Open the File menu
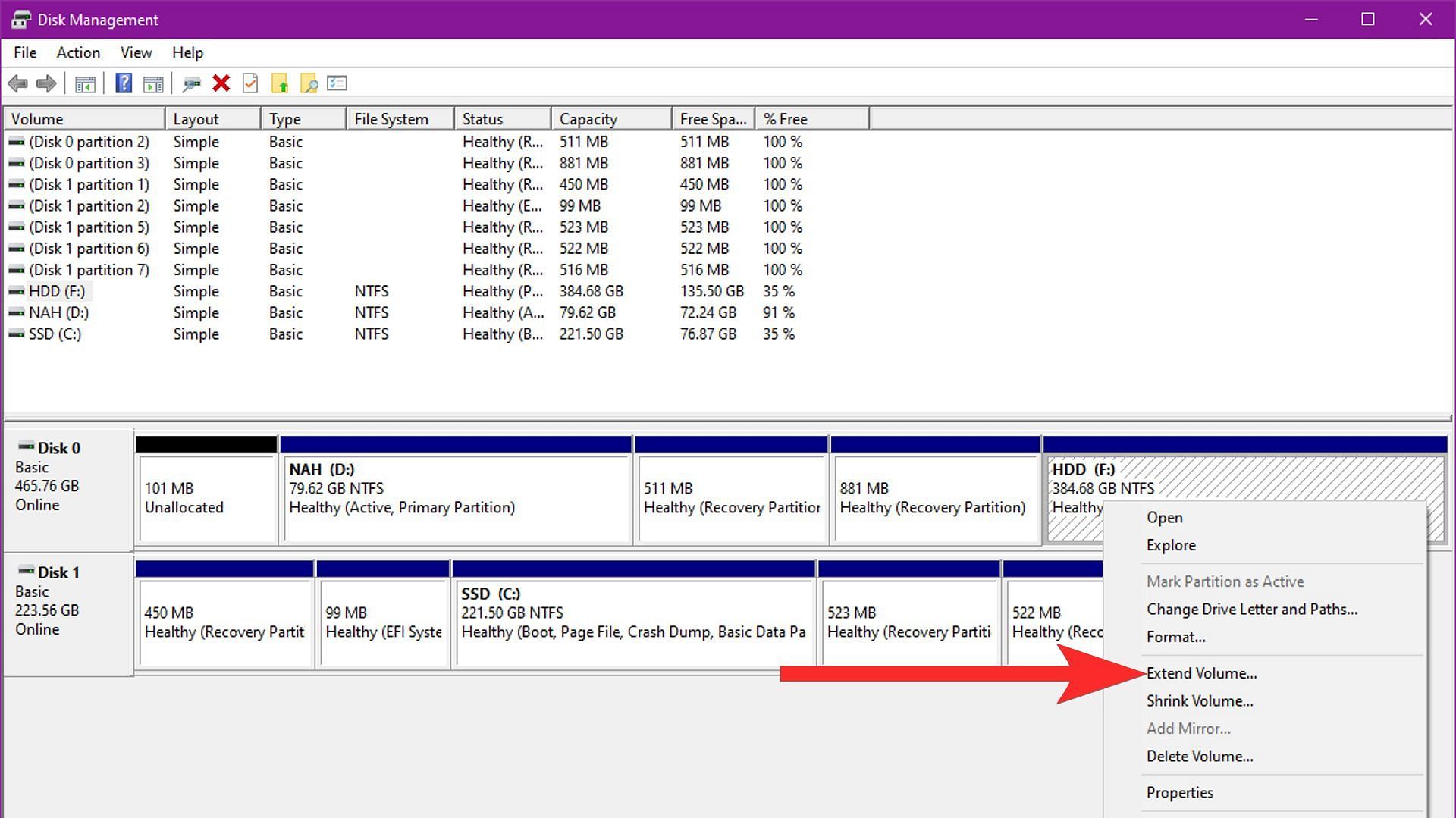The image size is (1456, 818). 25,52
